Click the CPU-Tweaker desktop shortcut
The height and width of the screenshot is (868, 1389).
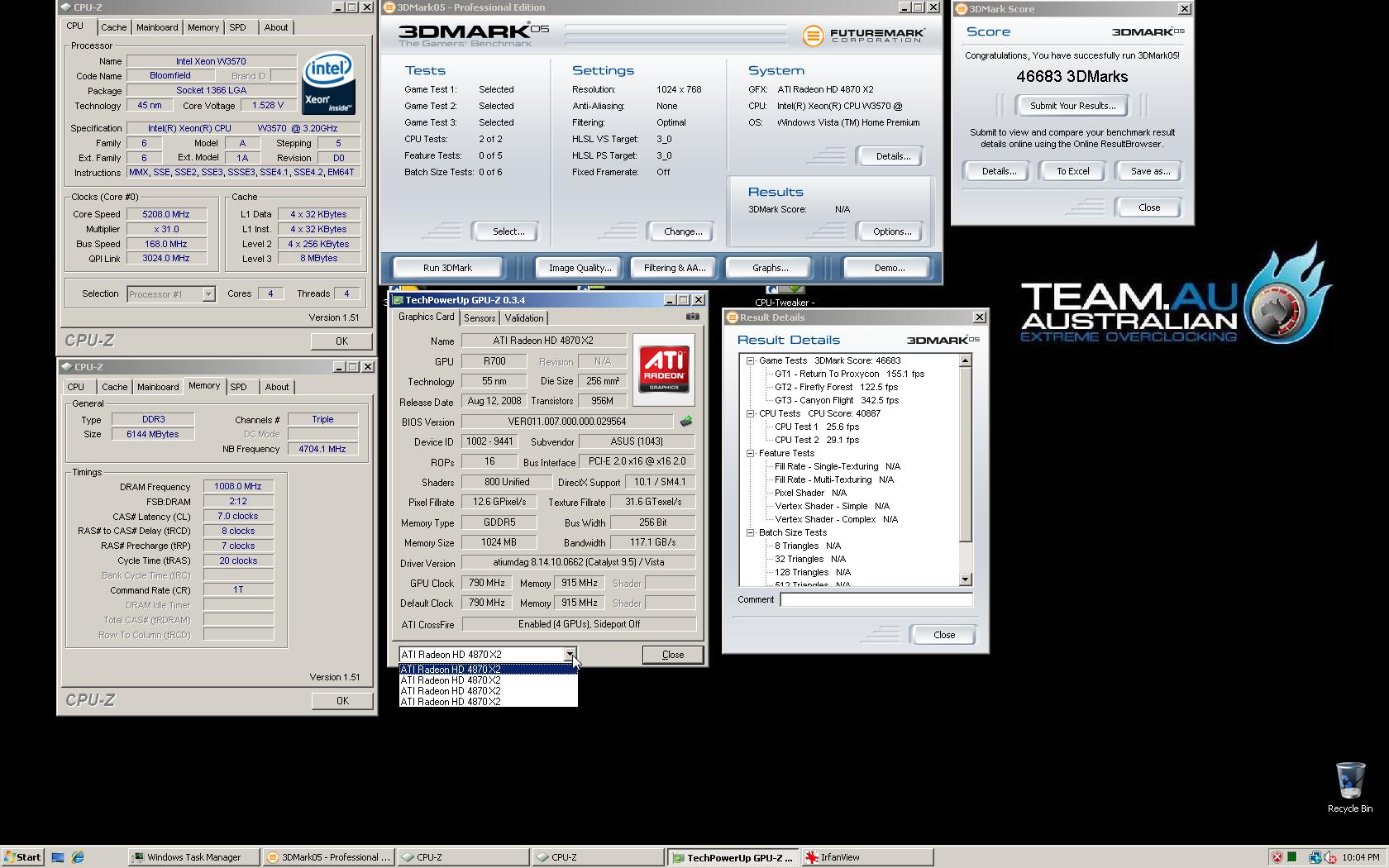click(x=785, y=296)
